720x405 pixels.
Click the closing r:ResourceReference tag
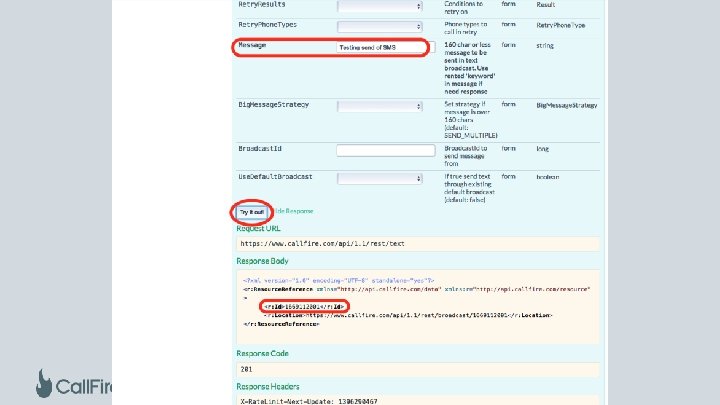coord(281,324)
